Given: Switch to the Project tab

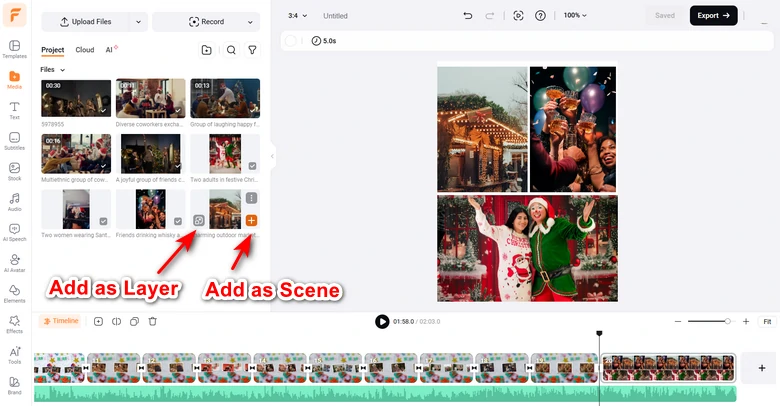Looking at the screenshot, I should point(52,50).
